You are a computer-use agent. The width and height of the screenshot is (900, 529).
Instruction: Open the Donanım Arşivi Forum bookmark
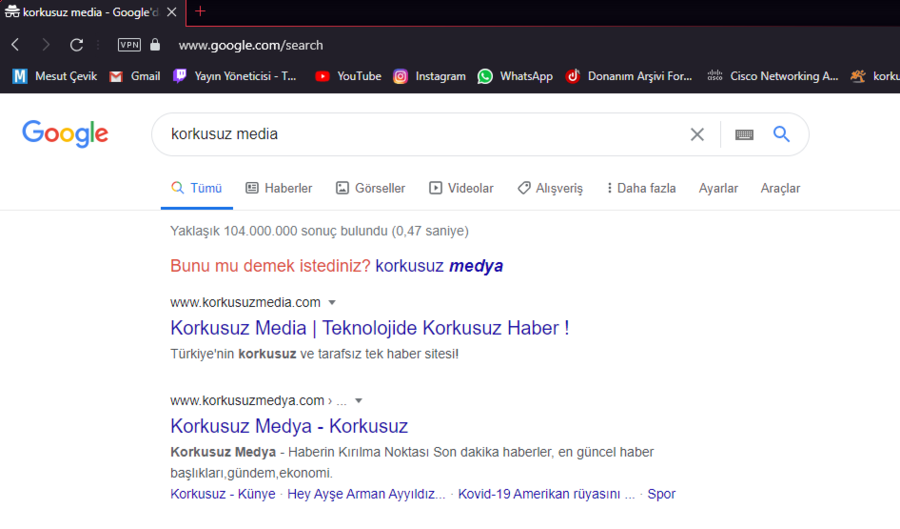pos(629,76)
